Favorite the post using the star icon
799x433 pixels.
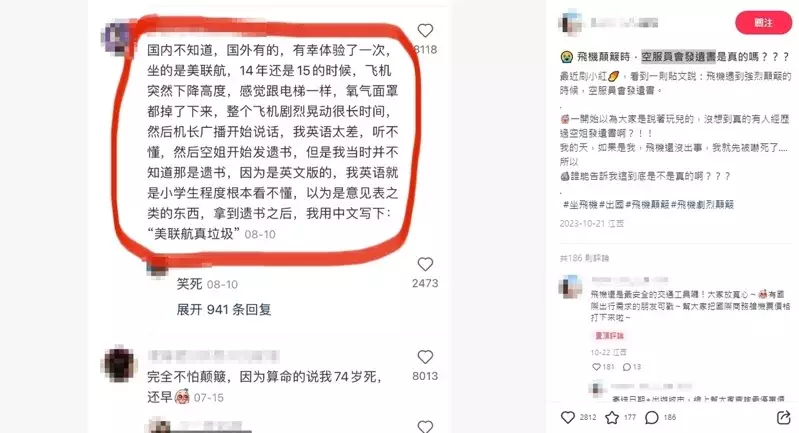click(612, 418)
